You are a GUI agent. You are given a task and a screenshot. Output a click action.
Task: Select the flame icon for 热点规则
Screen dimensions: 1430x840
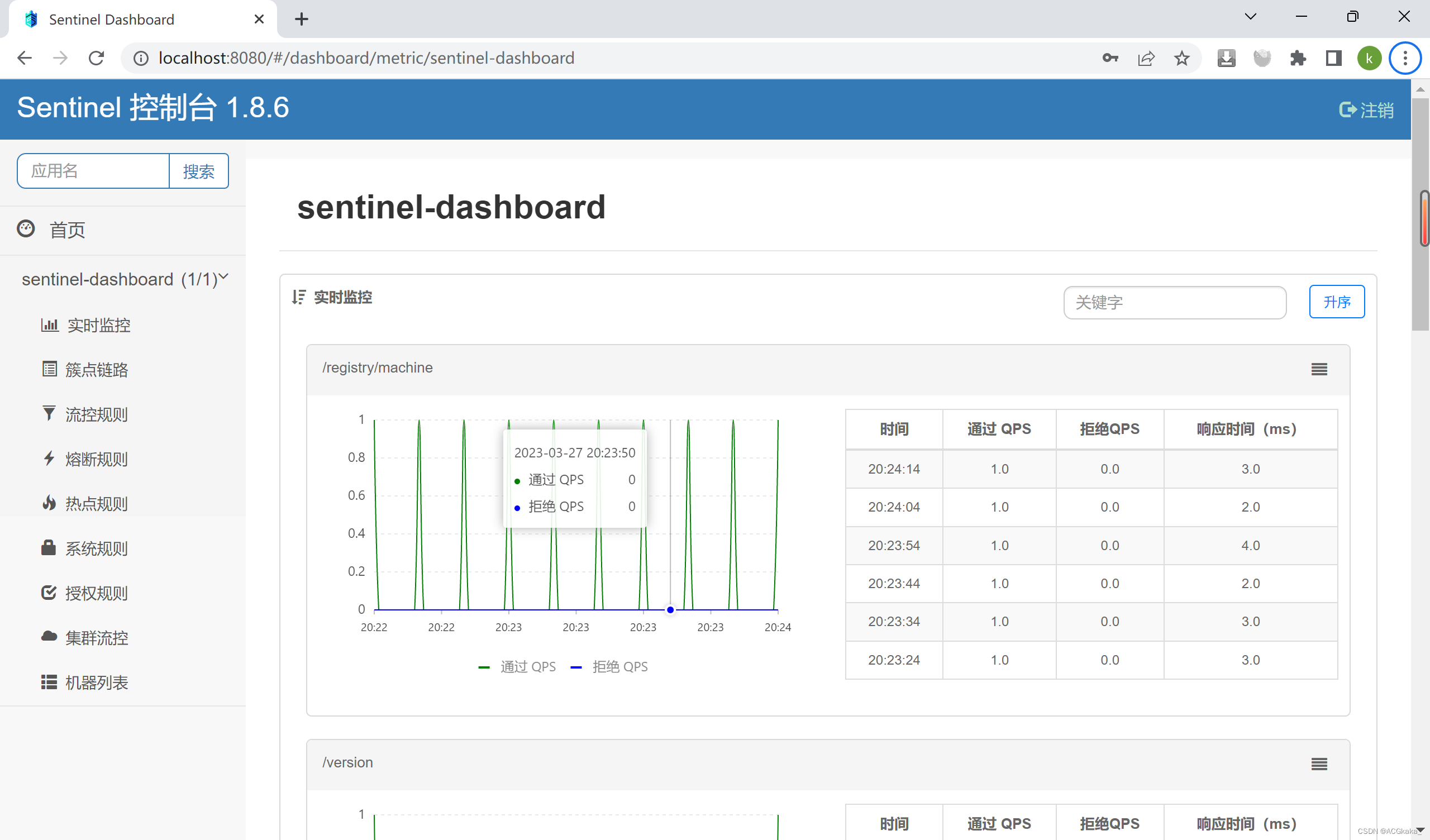coord(49,503)
